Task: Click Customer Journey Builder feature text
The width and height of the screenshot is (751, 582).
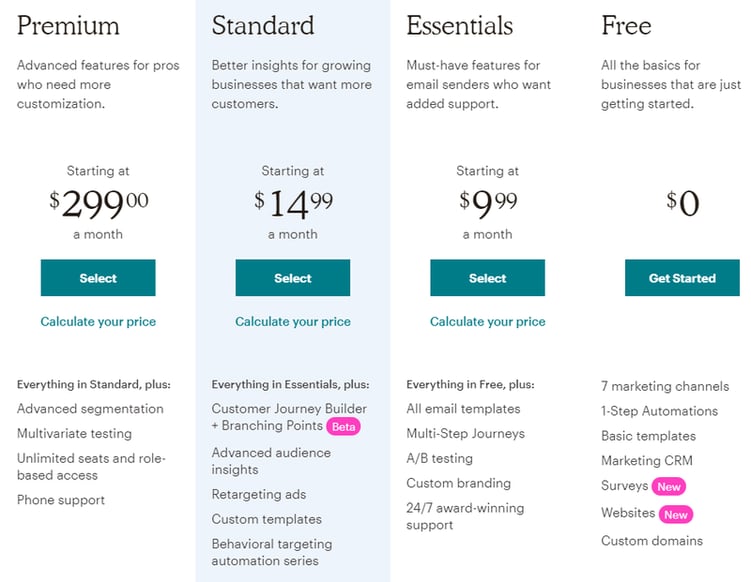Action: tap(289, 409)
